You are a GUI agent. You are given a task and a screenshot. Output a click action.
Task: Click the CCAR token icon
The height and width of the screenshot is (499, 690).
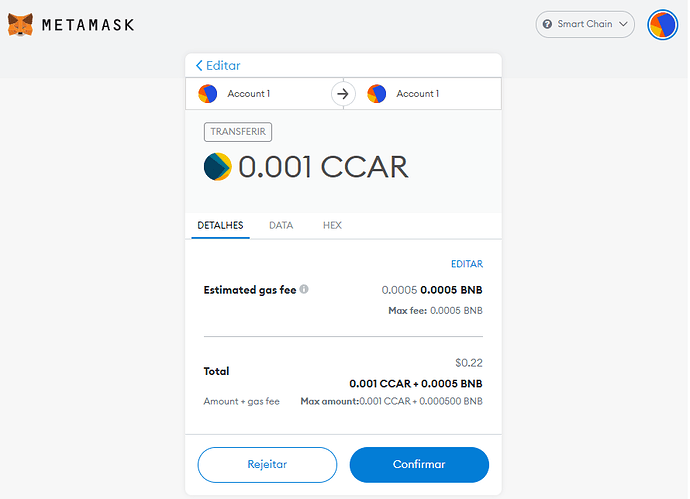[x=217, y=166]
